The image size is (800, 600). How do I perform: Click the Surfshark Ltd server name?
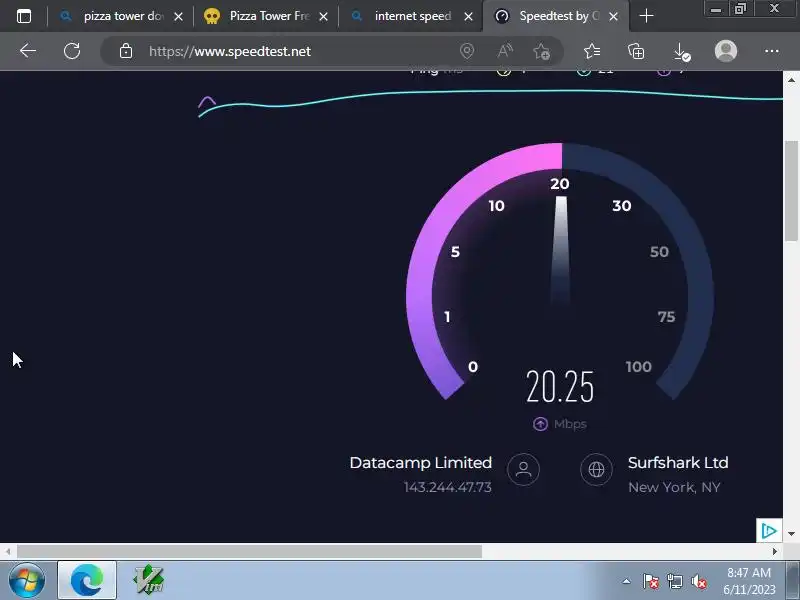click(678, 463)
